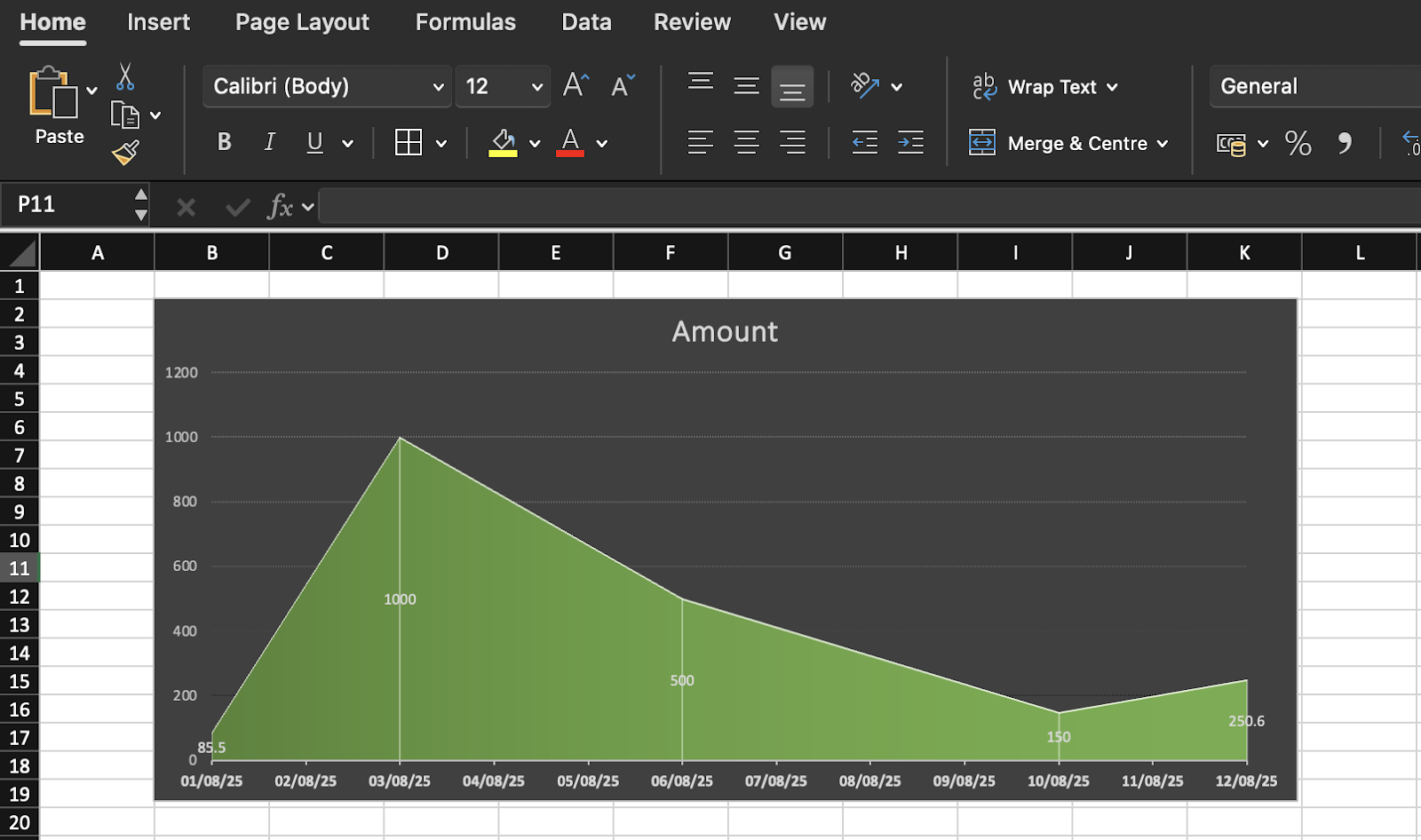Screen dimensions: 1421x840
Task: Select column K header
Action: 1244,253
